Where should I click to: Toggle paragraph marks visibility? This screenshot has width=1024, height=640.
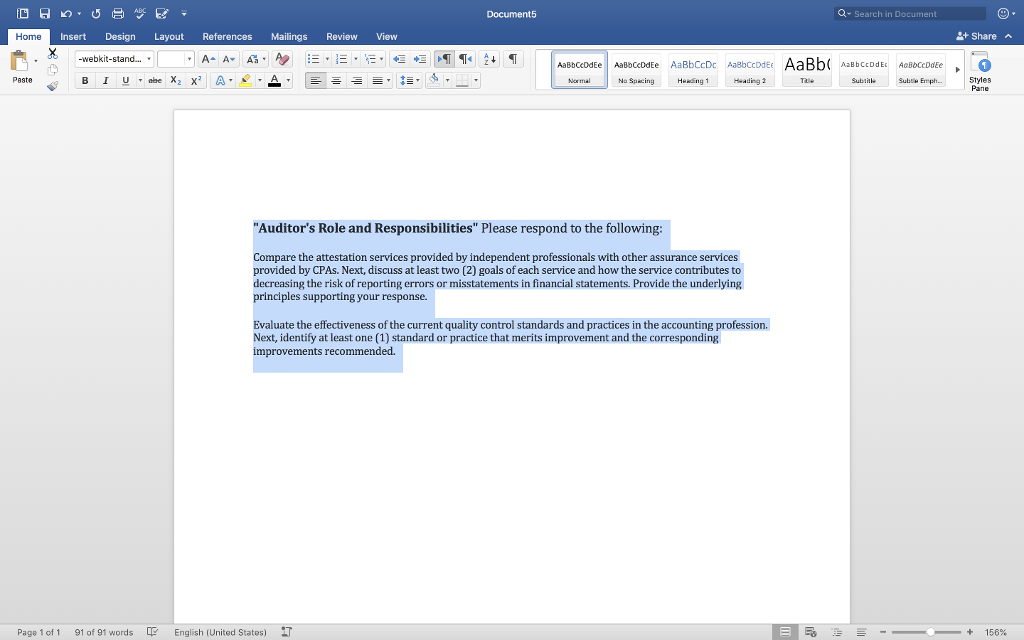(x=511, y=59)
